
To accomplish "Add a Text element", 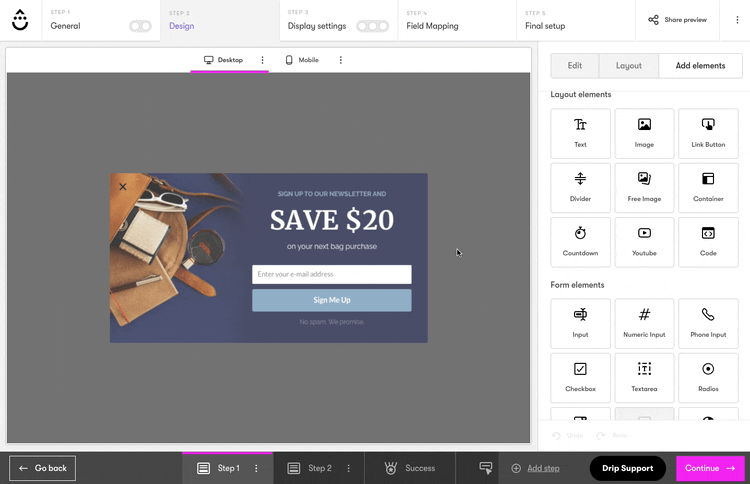I will (x=580, y=133).
